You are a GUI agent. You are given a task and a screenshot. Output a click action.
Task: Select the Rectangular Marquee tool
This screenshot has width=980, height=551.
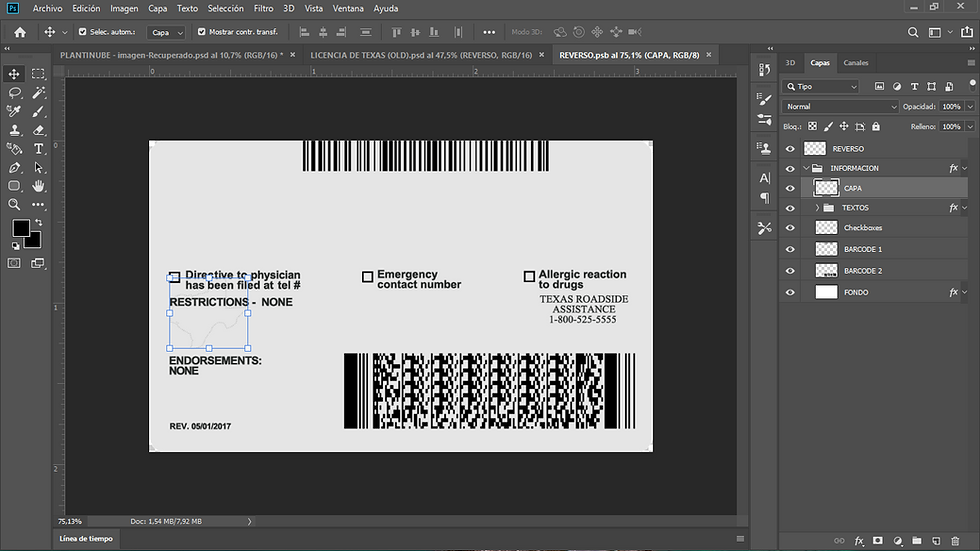[x=38, y=74]
